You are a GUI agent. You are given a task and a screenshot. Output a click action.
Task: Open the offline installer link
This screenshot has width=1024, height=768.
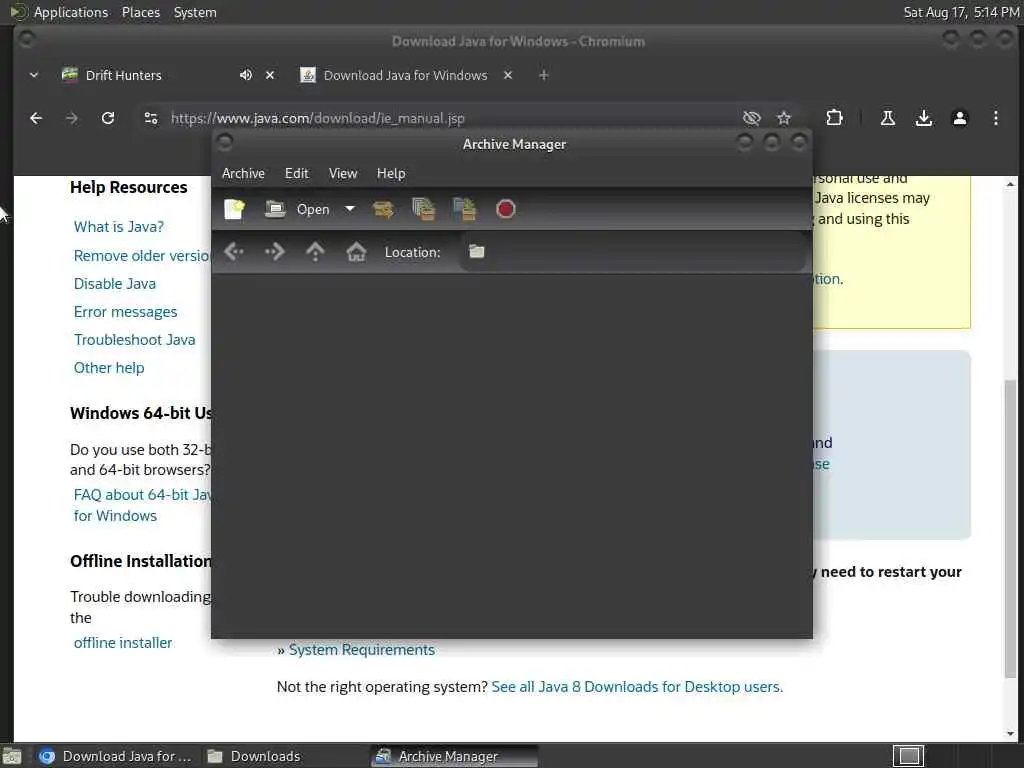(x=123, y=643)
